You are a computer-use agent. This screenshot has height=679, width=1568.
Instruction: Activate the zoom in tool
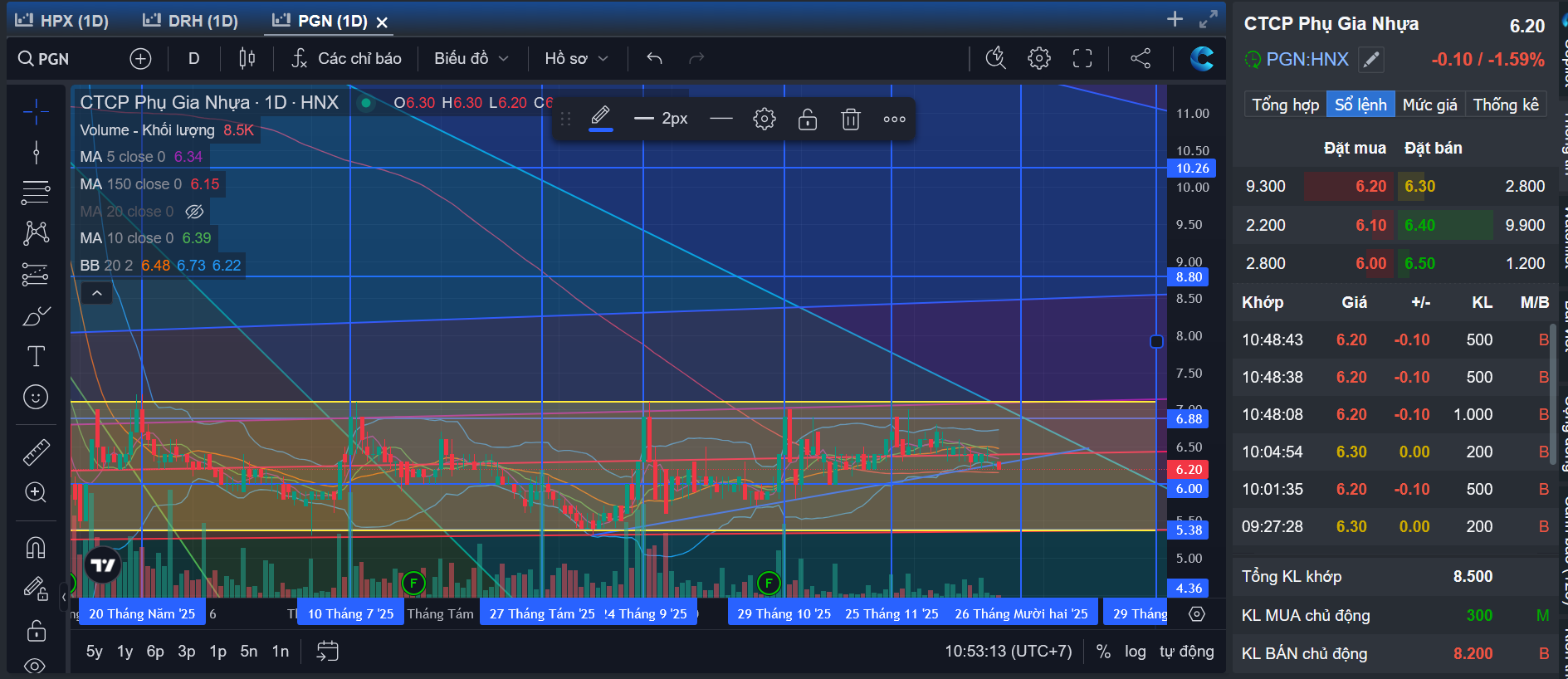(36, 492)
